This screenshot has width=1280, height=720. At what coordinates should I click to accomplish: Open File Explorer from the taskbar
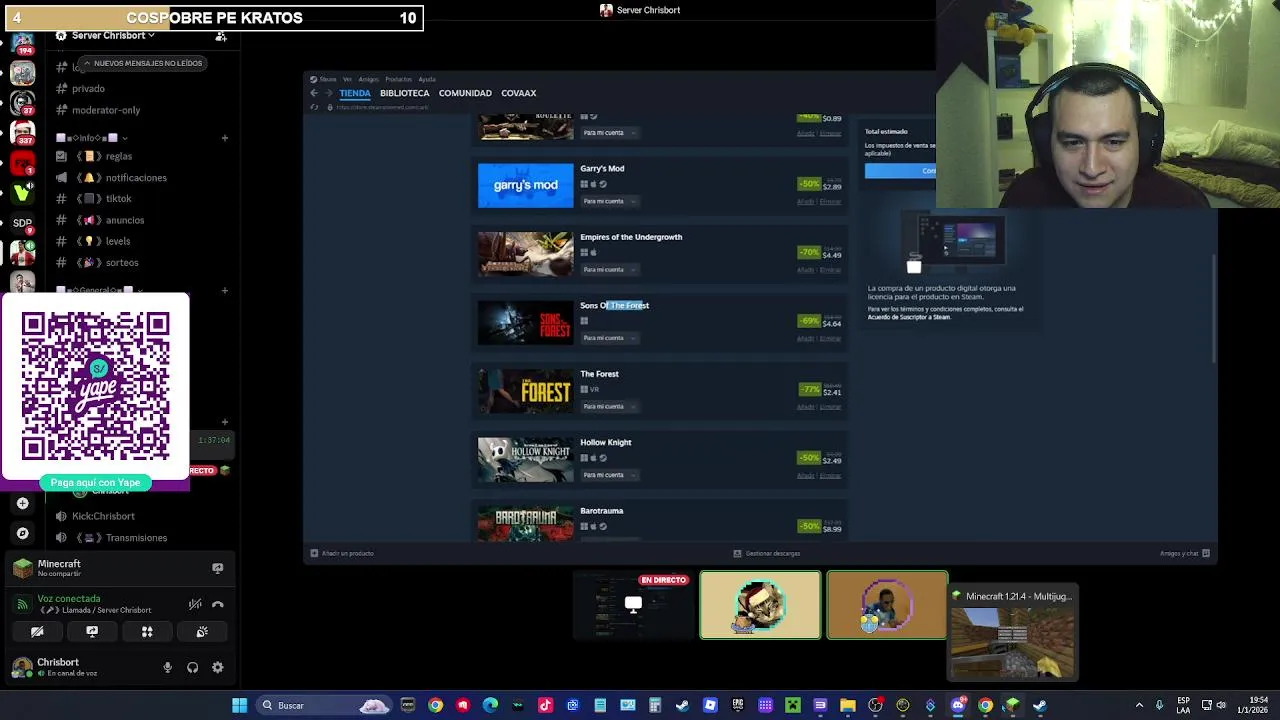[x=847, y=705]
